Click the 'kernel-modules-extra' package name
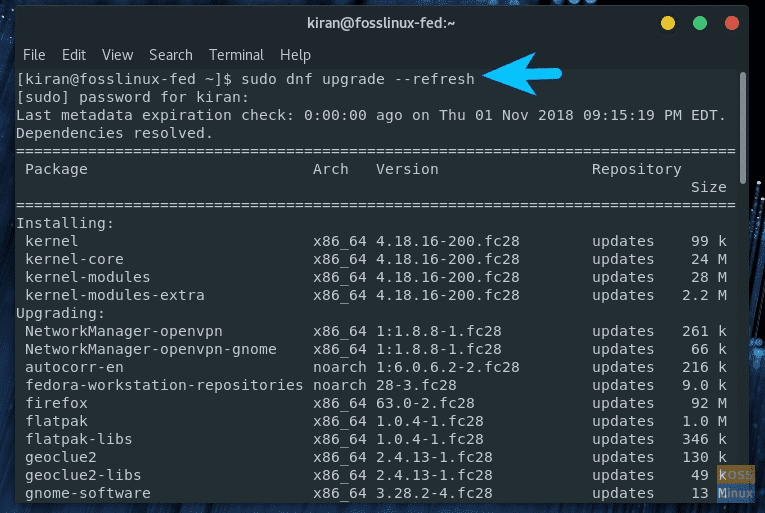 (x=115, y=295)
